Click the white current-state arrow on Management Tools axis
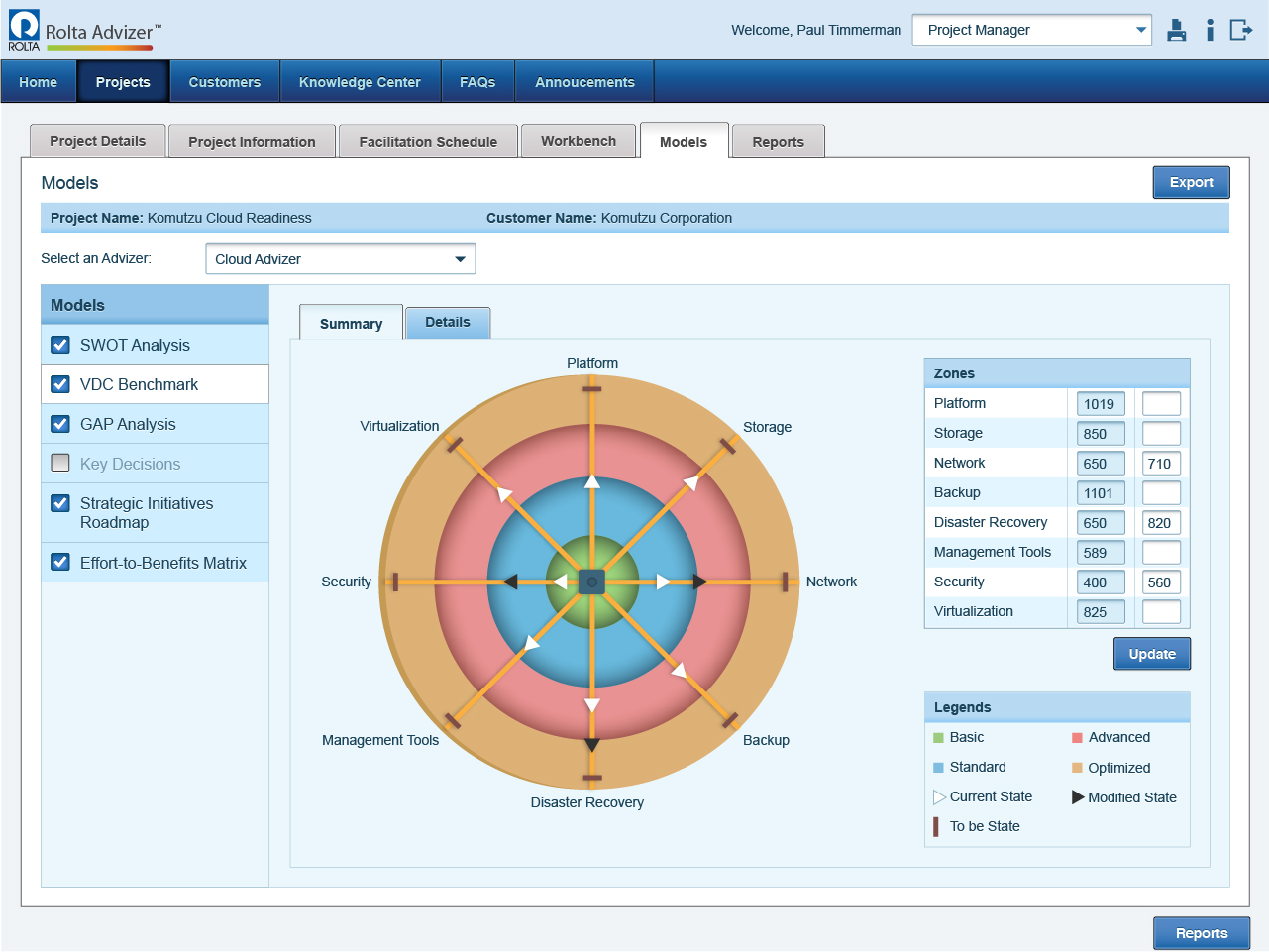 [x=532, y=643]
